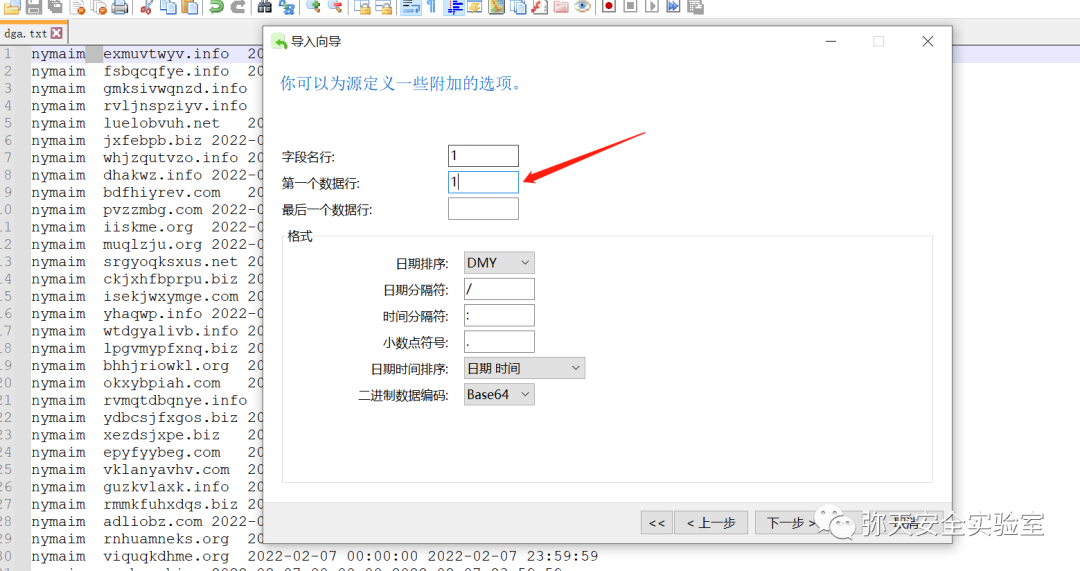This screenshot has width=1080, height=571.
Task: Click the Save Recorded Macro icon
Action: pyautogui.click(x=695, y=7)
